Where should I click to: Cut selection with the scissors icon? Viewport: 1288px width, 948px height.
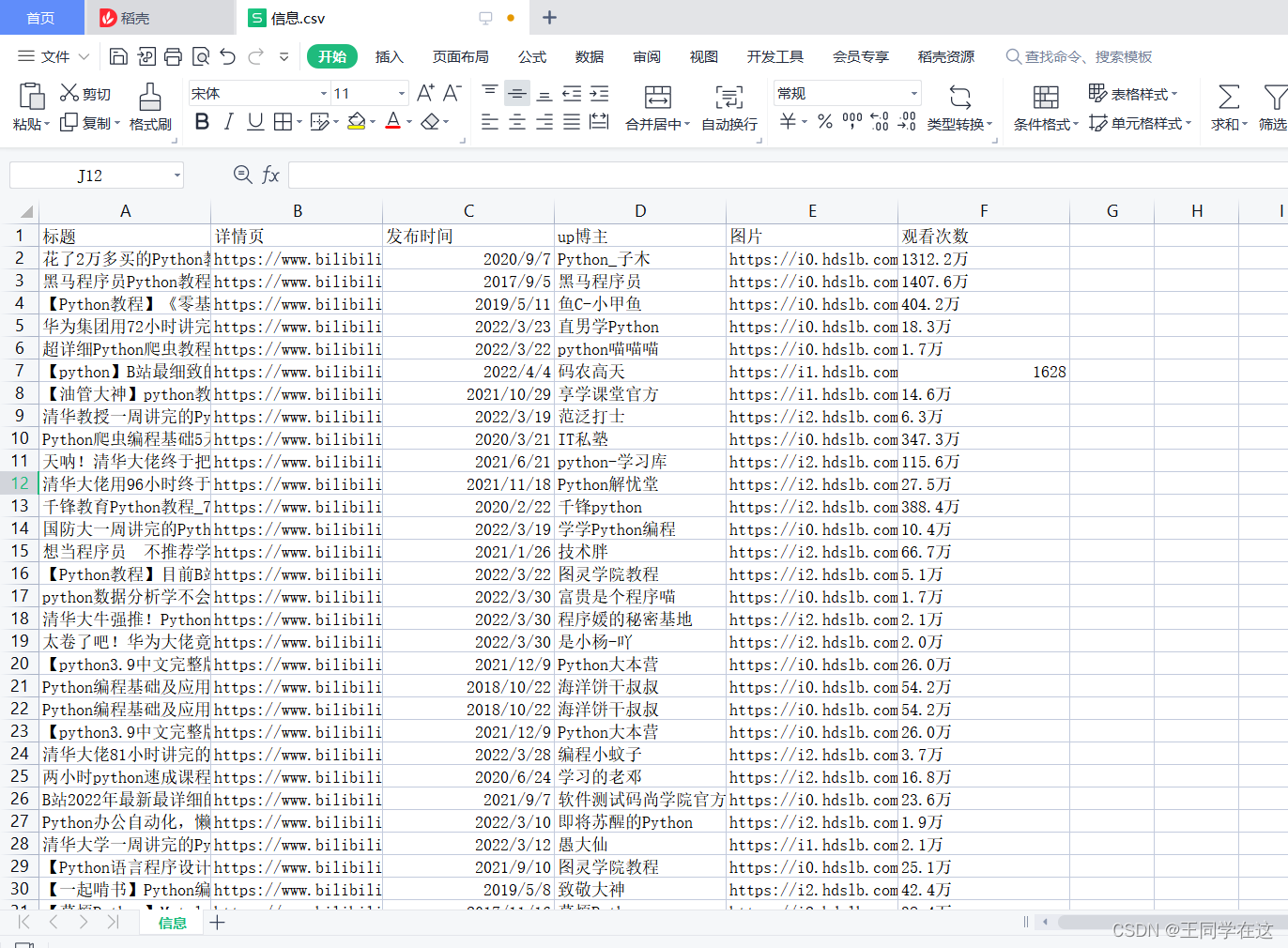point(69,93)
